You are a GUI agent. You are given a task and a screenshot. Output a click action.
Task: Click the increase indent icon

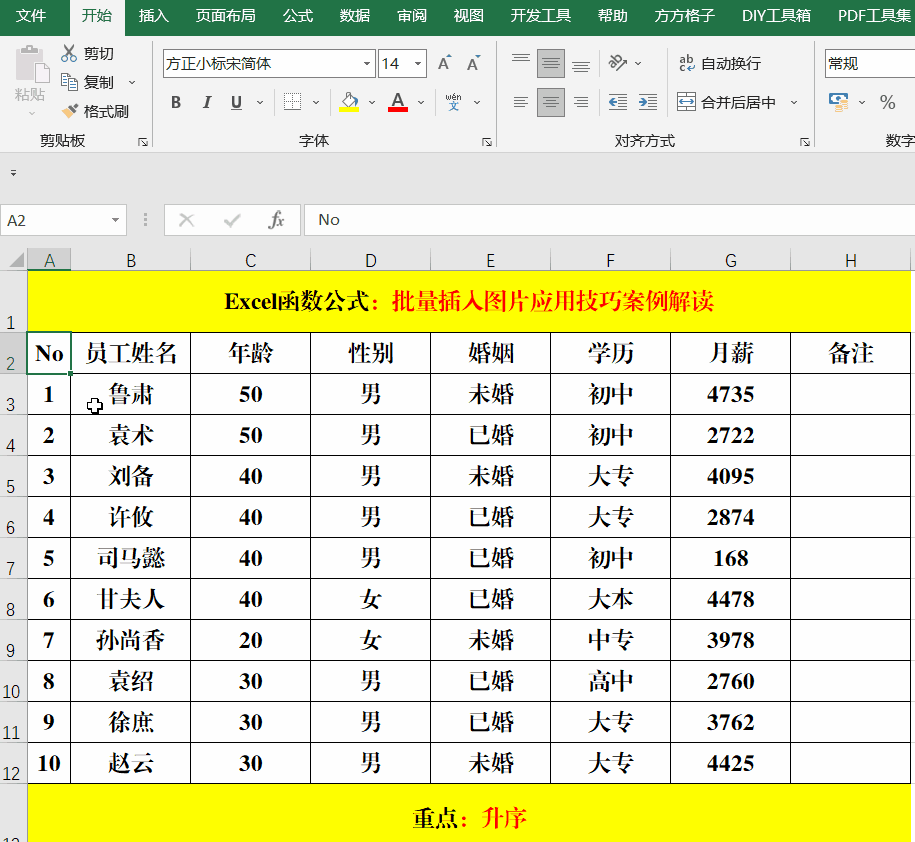pos(648,102)
